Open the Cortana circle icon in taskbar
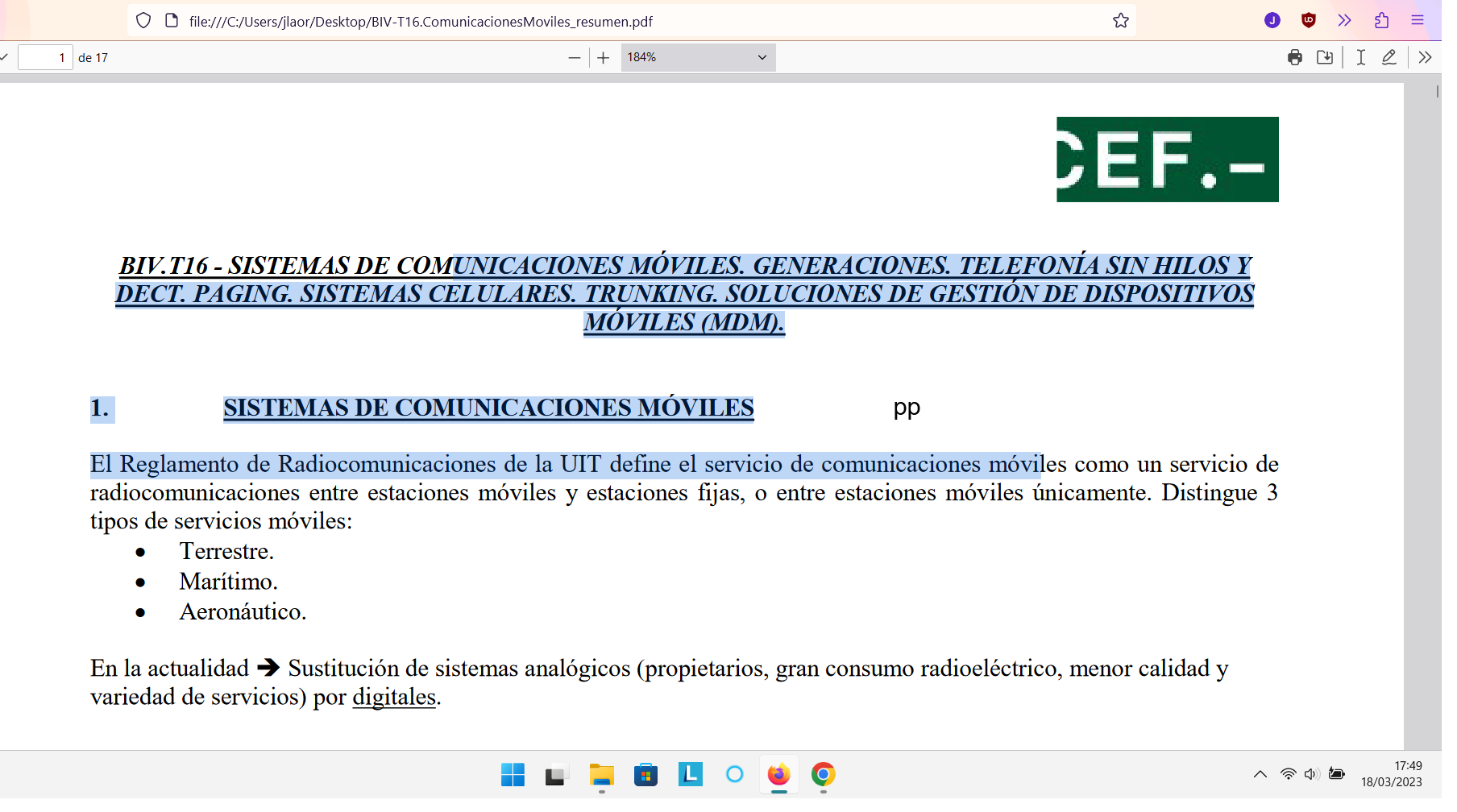The height and width of the screenshot is (812, 1457). (734, 774)
